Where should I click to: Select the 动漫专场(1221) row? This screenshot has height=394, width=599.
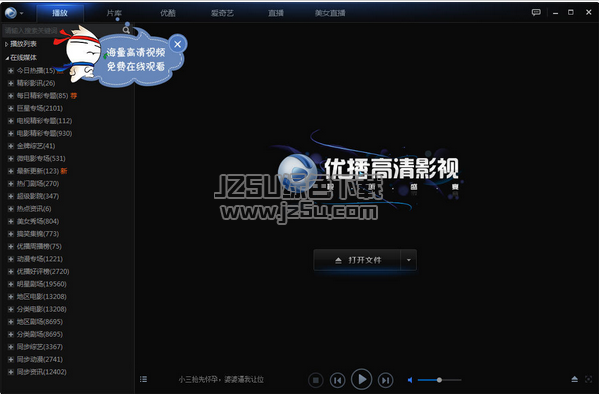[40, 259]
